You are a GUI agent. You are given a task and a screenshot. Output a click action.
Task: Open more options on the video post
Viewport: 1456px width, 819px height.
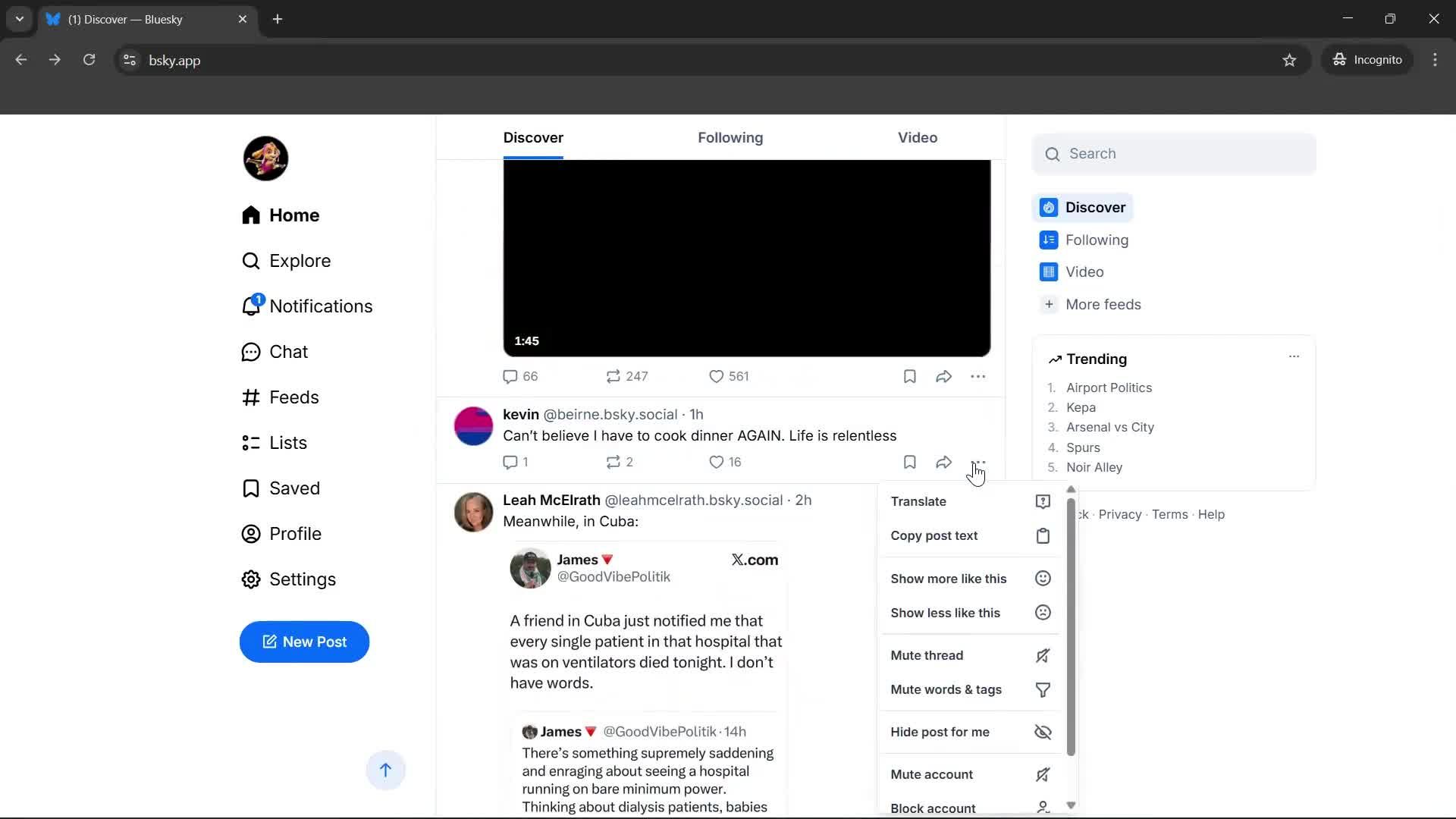(x=979, y=376)
